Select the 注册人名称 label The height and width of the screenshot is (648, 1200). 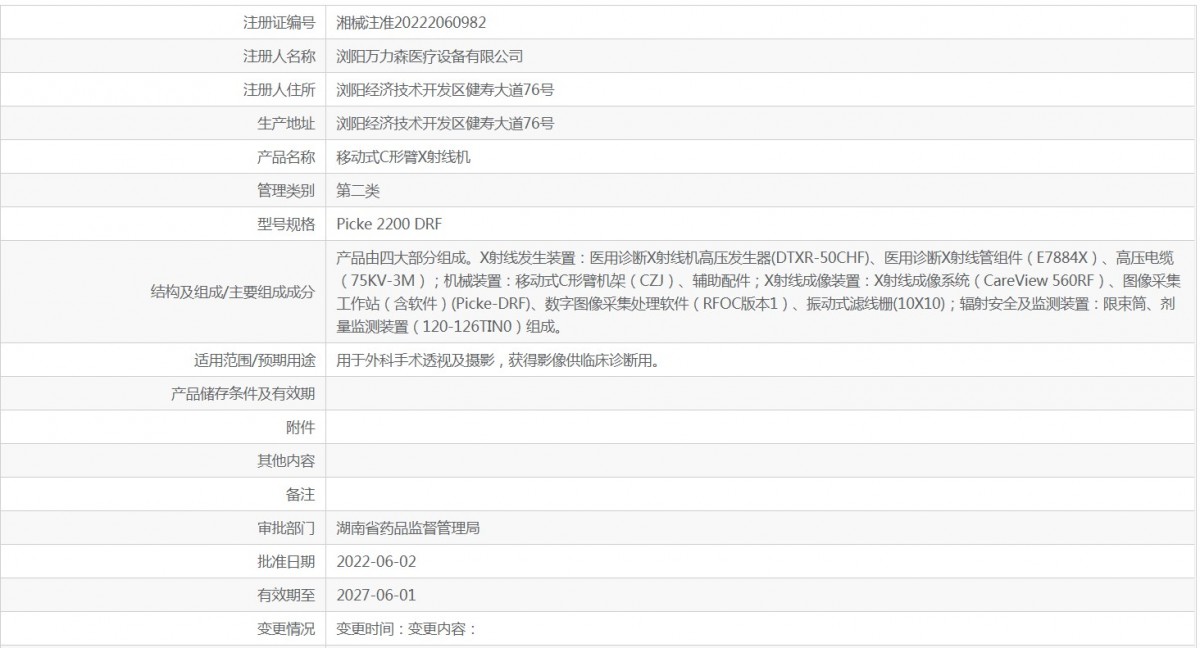click(x=279, y=56)
